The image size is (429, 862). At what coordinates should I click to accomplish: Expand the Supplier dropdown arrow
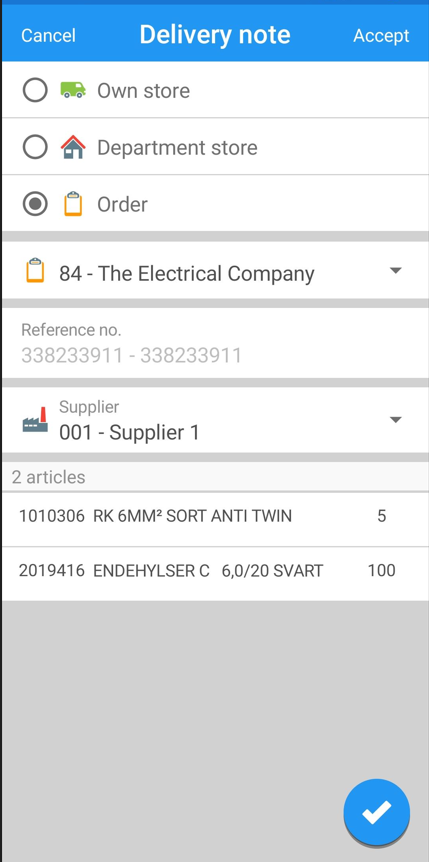(x=395, y=420)
